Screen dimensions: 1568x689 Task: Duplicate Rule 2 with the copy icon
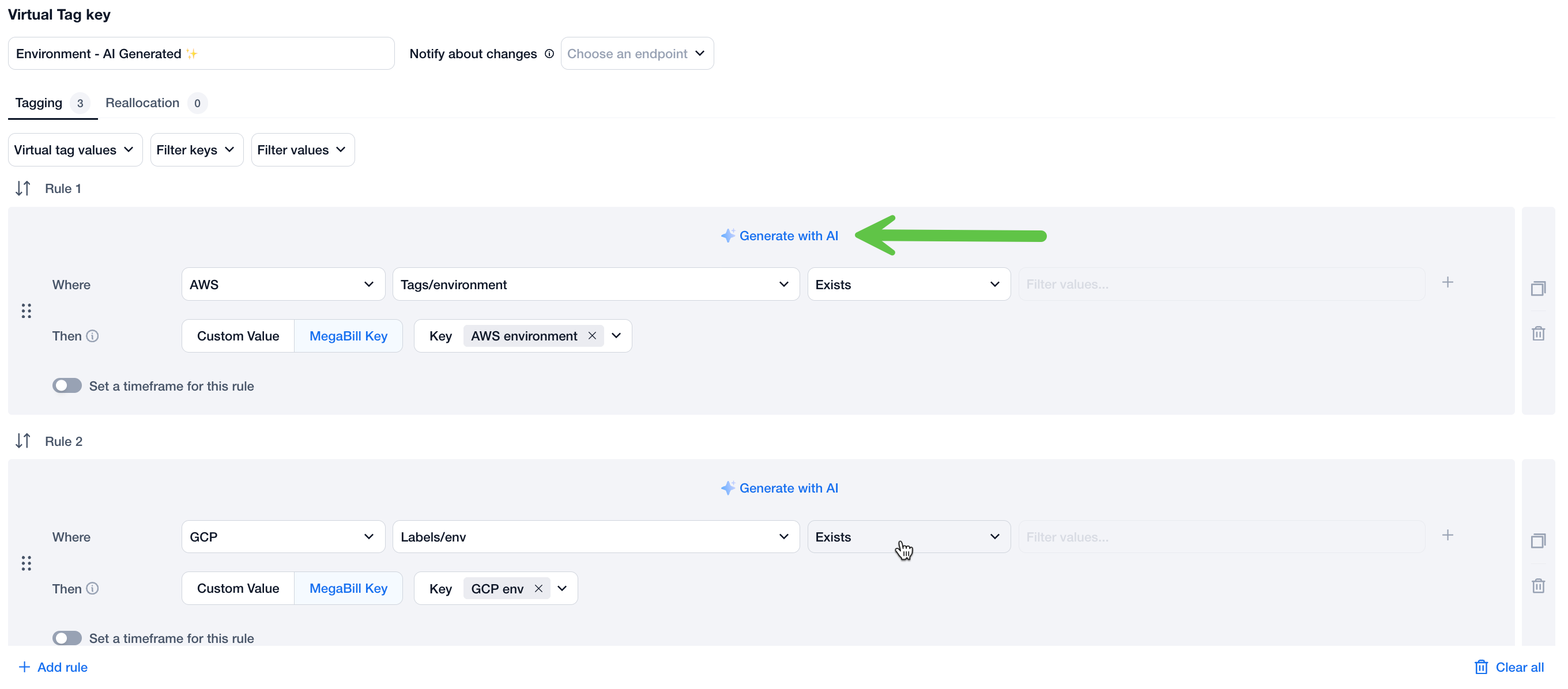click(1537, 540)
